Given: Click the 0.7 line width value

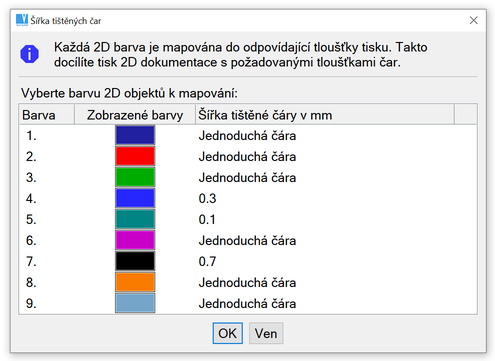Looking at the screenshot, I should click(x=207, y=262).
